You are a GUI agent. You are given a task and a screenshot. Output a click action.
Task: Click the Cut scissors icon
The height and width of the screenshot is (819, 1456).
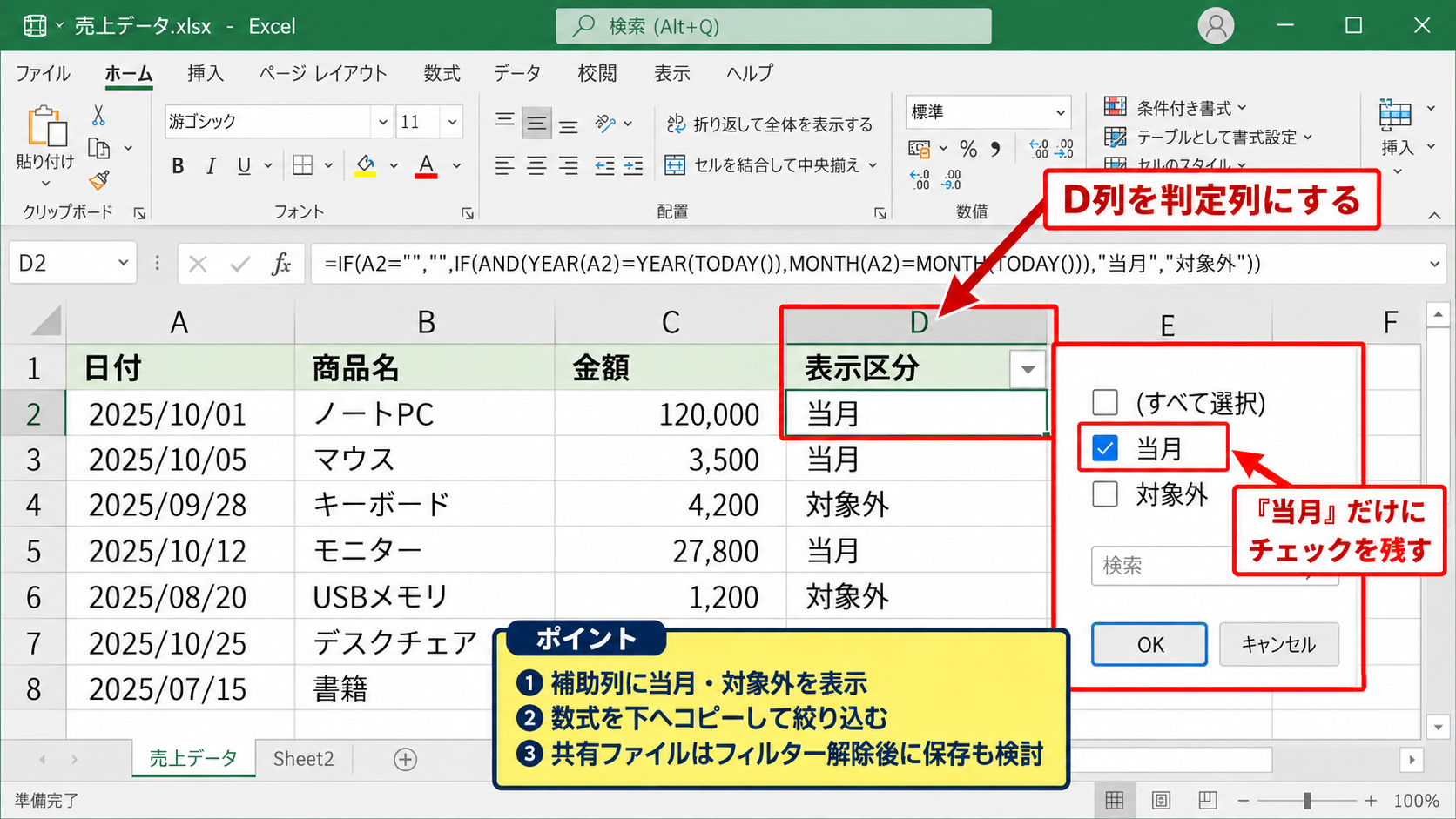[98, 116]
